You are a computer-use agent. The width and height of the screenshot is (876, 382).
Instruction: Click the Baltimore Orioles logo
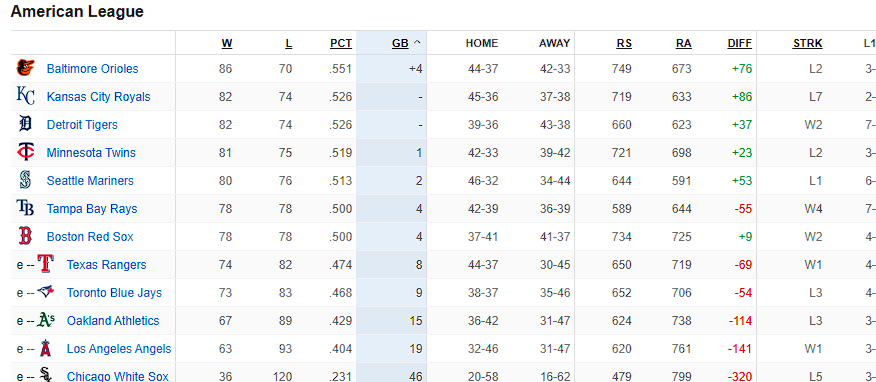click(x=26, y=68)
